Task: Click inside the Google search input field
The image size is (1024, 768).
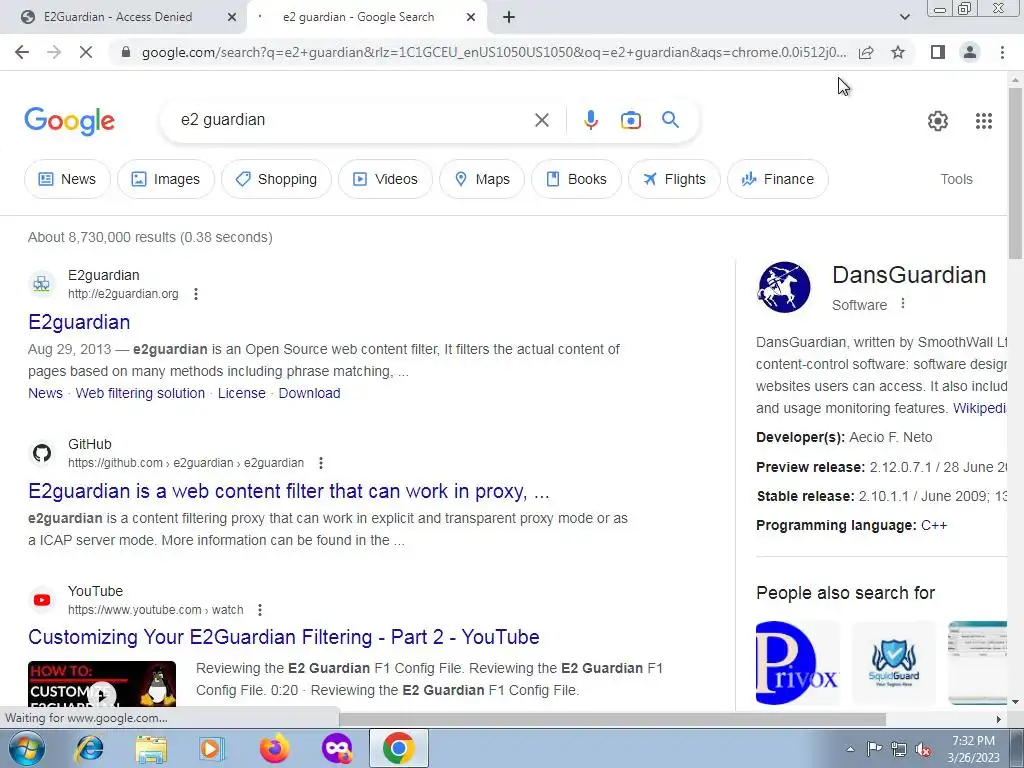Action: tap(353, 120)
